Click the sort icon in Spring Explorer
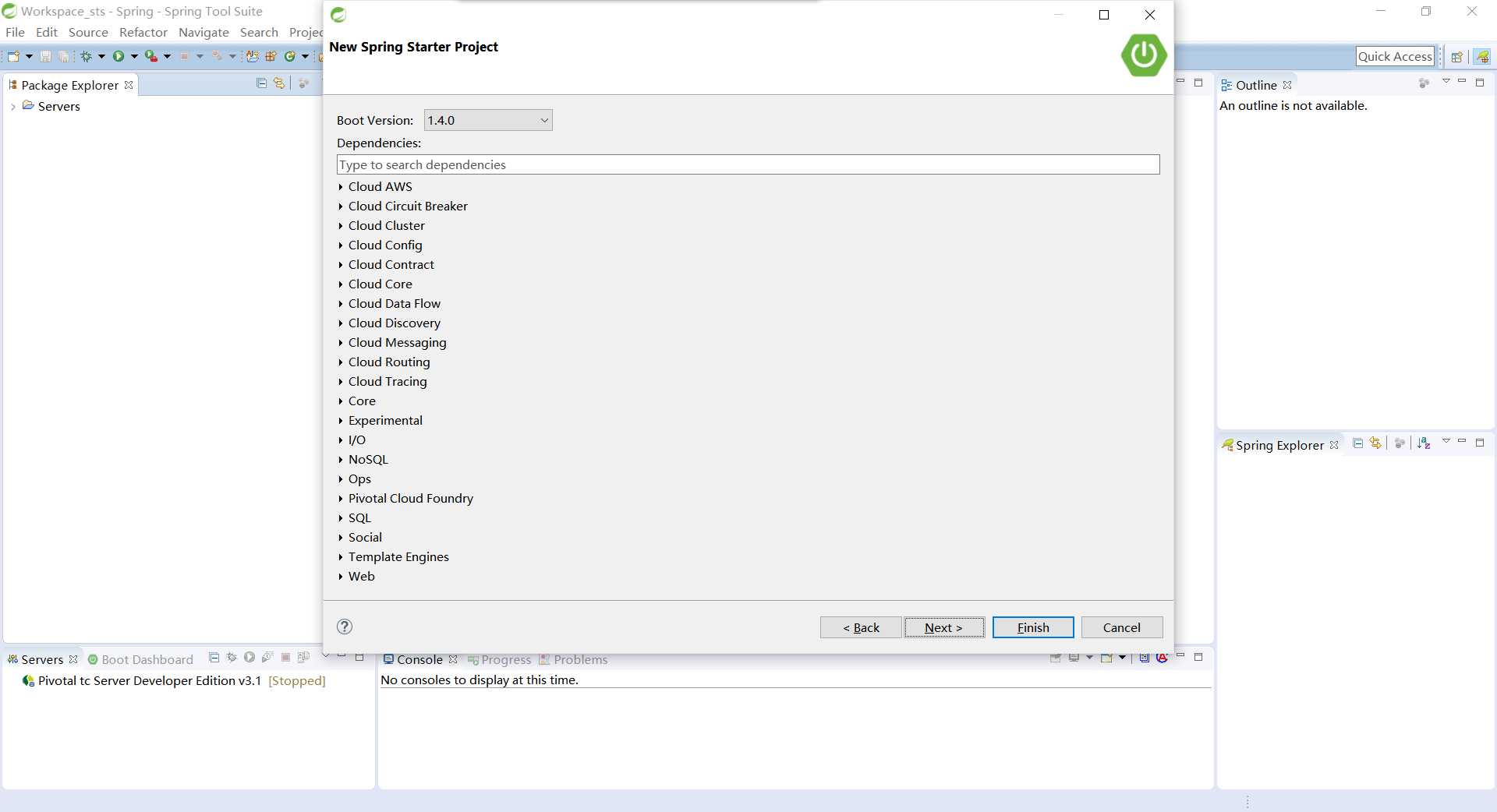Screen dimensions: 1497x812 pyautogui.click(x=1424, y=443)
